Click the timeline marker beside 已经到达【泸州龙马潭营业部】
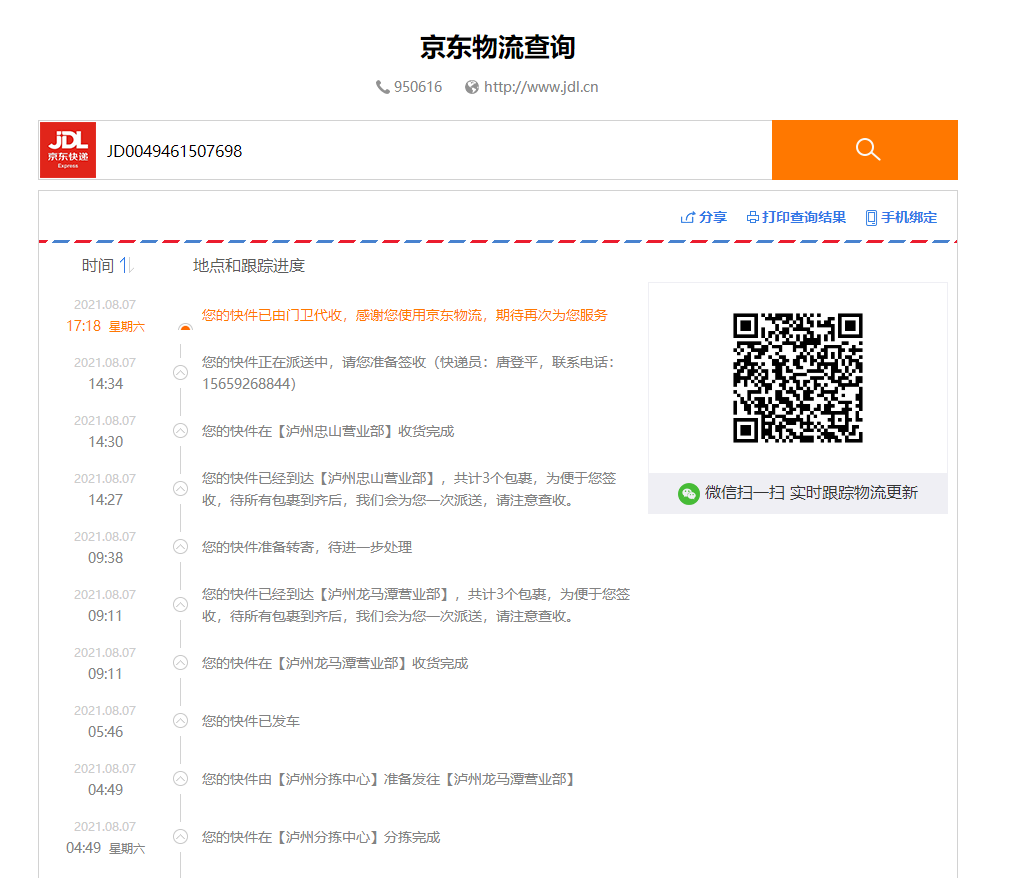 (x=180, y=605)
